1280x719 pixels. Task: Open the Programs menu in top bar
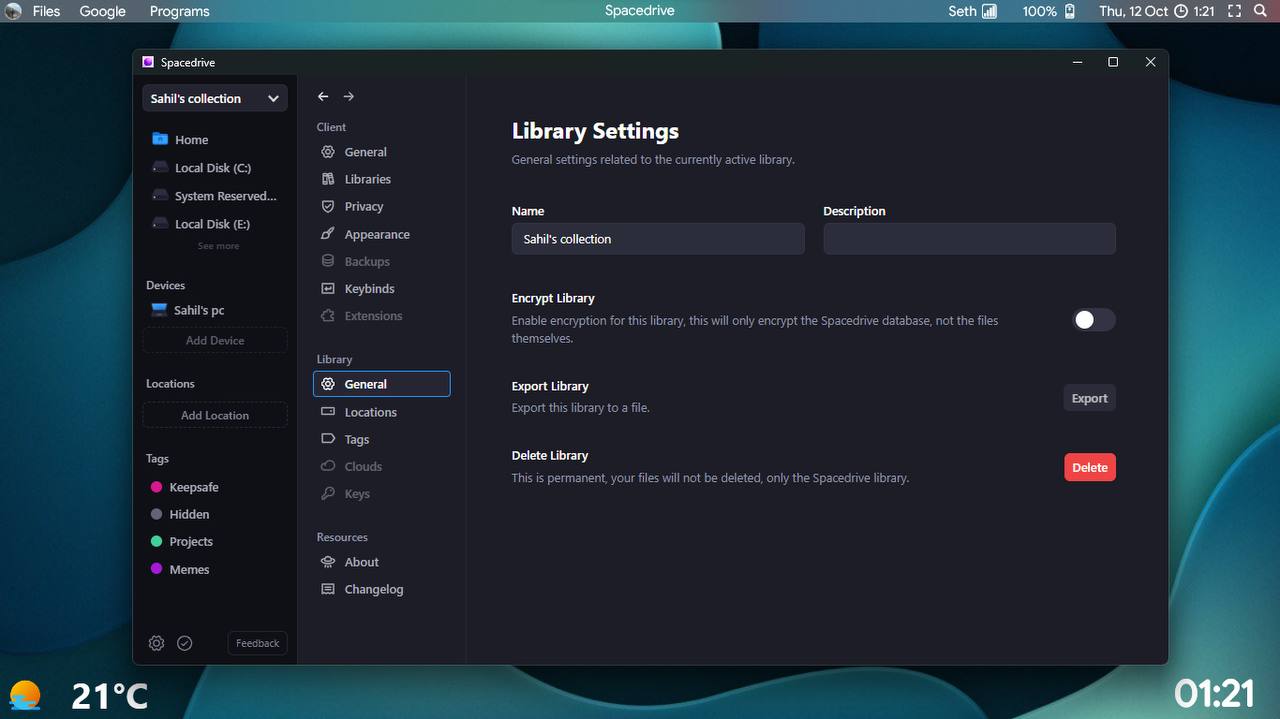click(179, 11)
